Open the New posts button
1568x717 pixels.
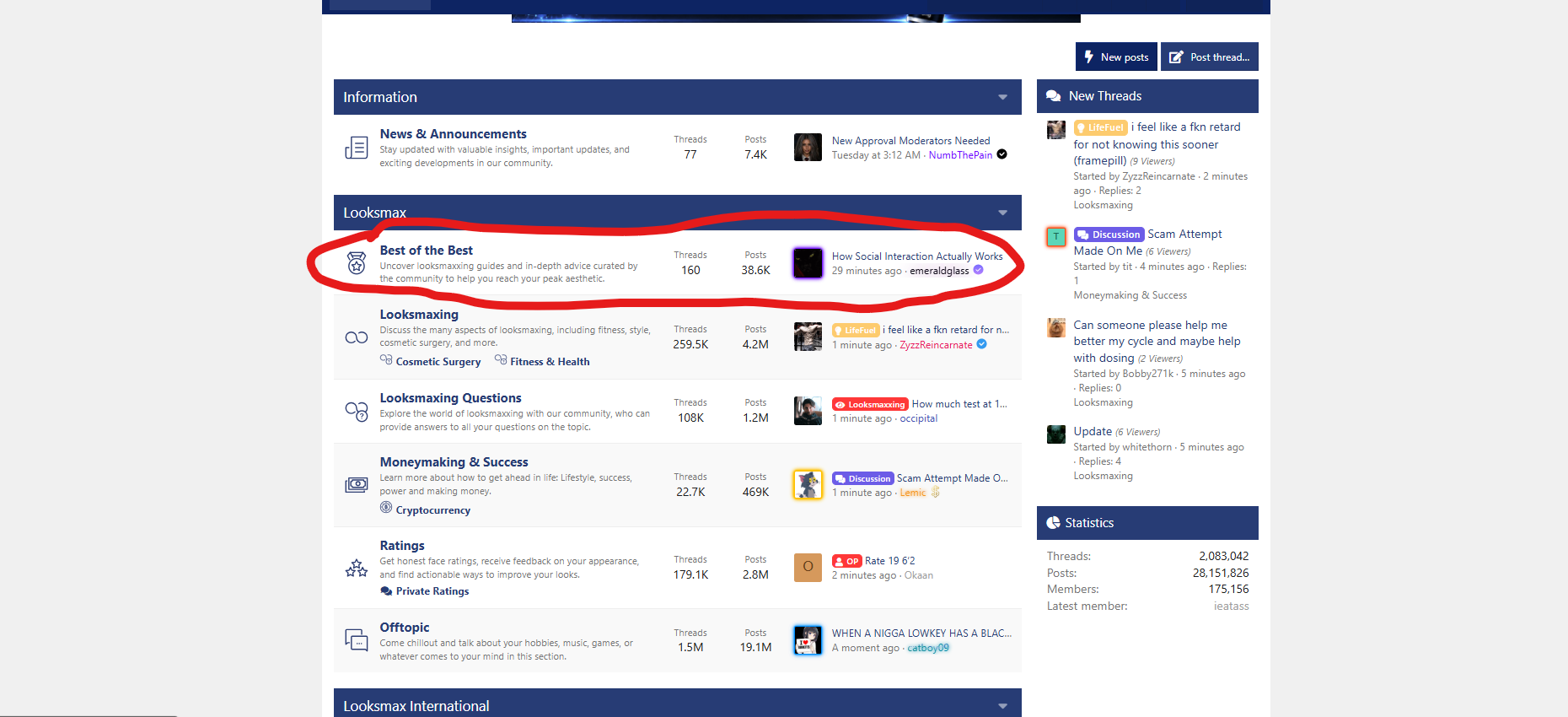click(x=1116, y=57)
